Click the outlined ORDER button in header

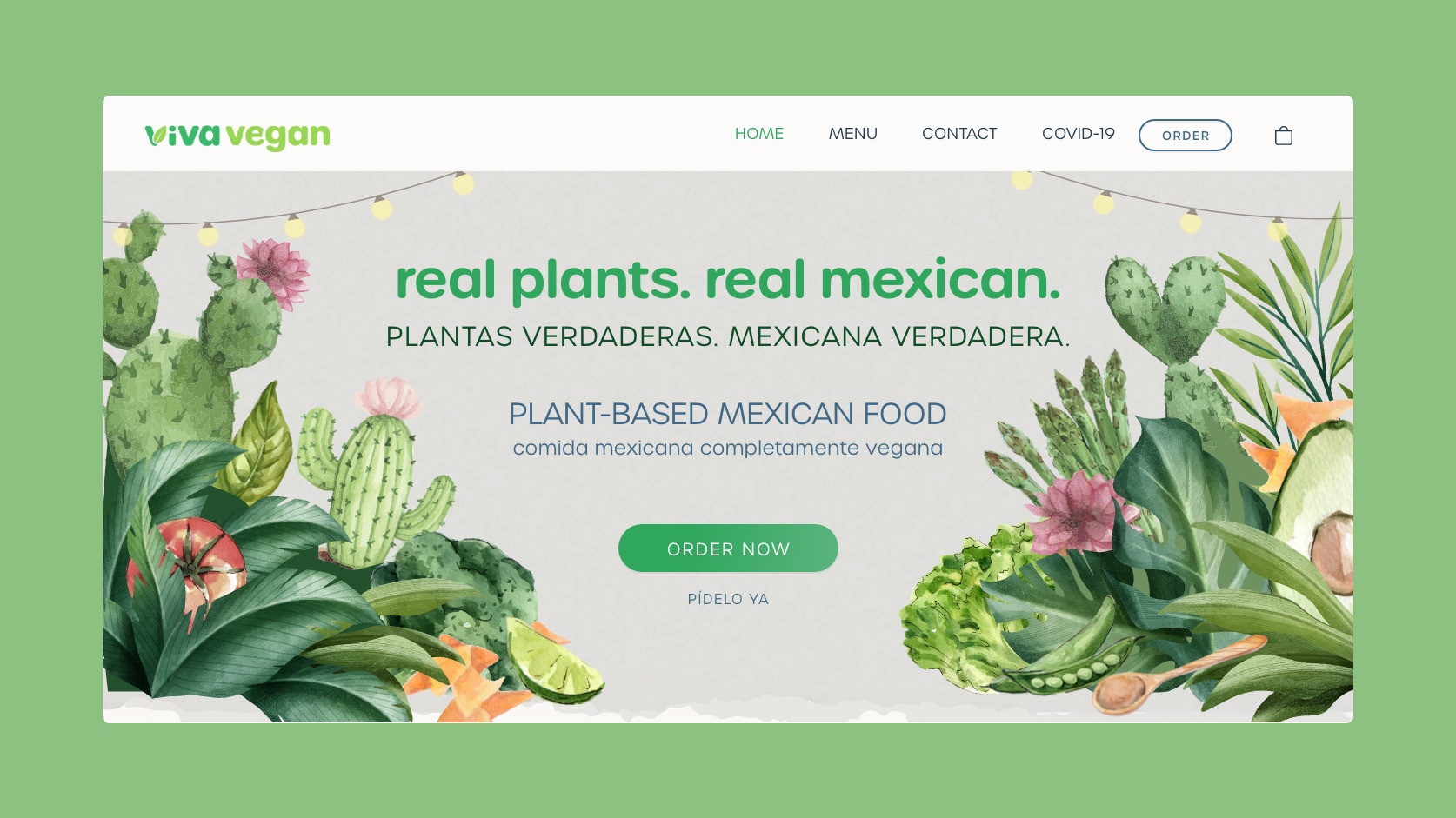(x=1185, y=135)
